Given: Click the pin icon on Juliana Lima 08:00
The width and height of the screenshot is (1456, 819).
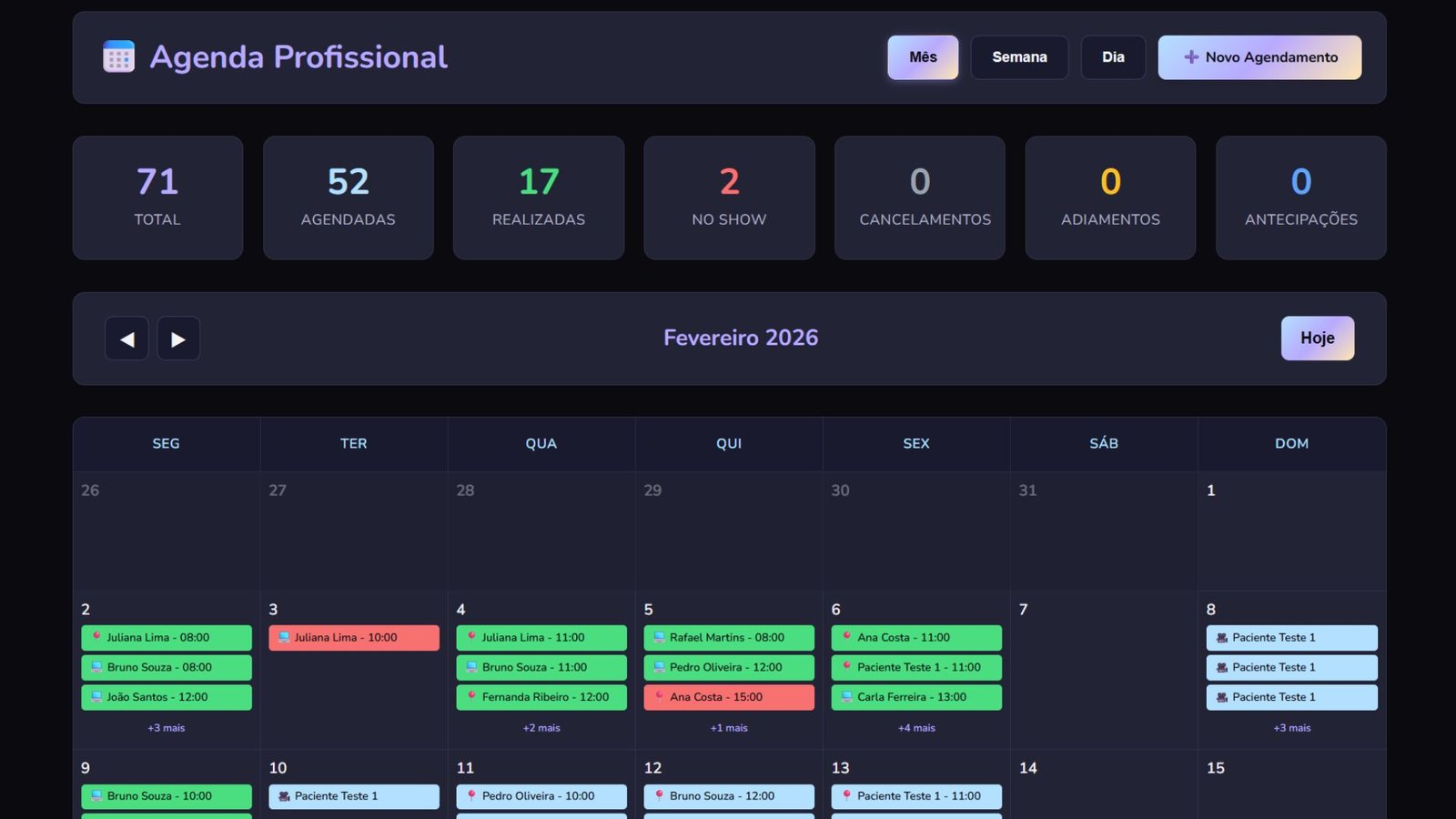Looking at the screenshot, I should (98, 638).
